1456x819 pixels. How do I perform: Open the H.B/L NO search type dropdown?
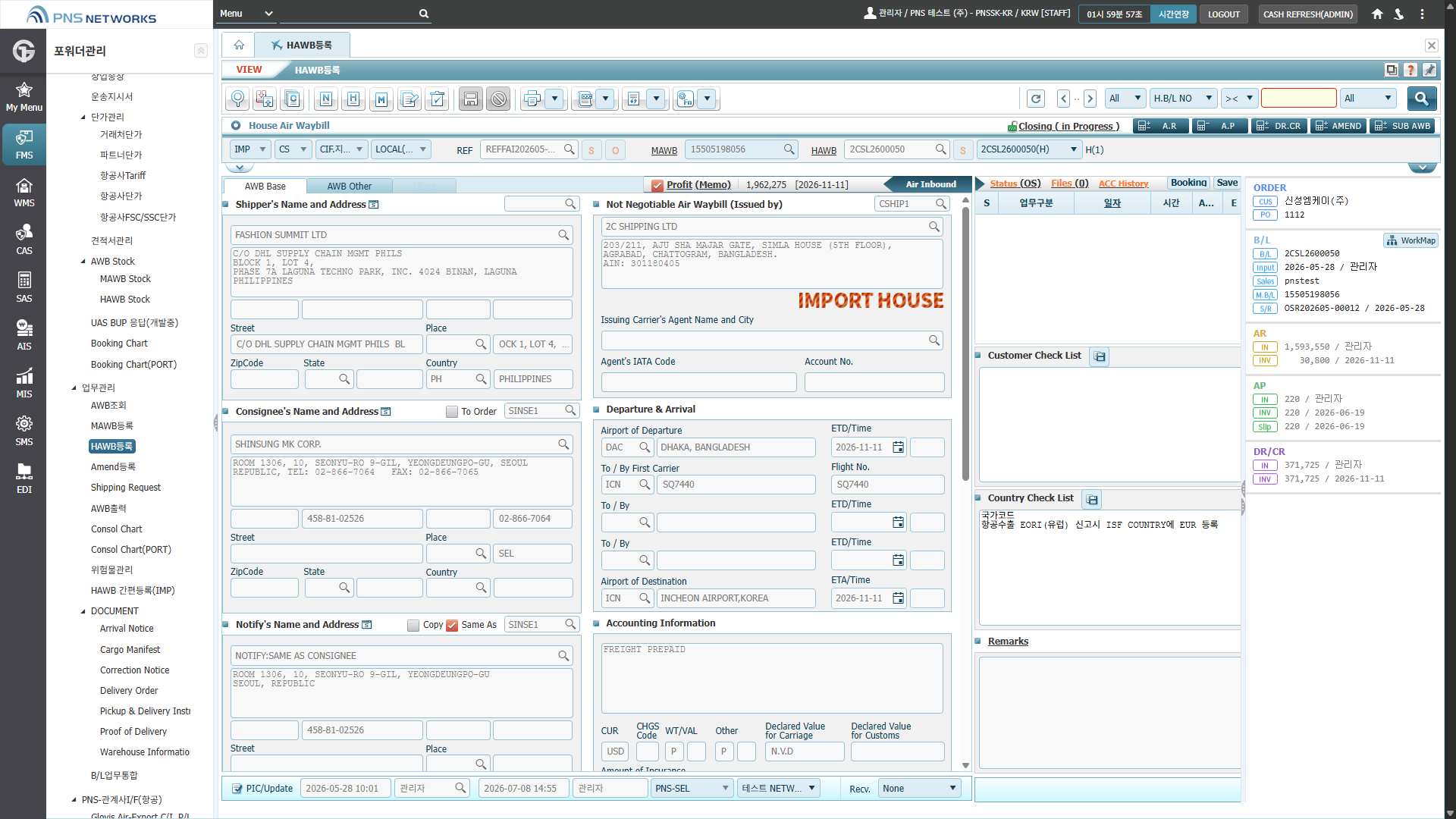pos(1183,98)
